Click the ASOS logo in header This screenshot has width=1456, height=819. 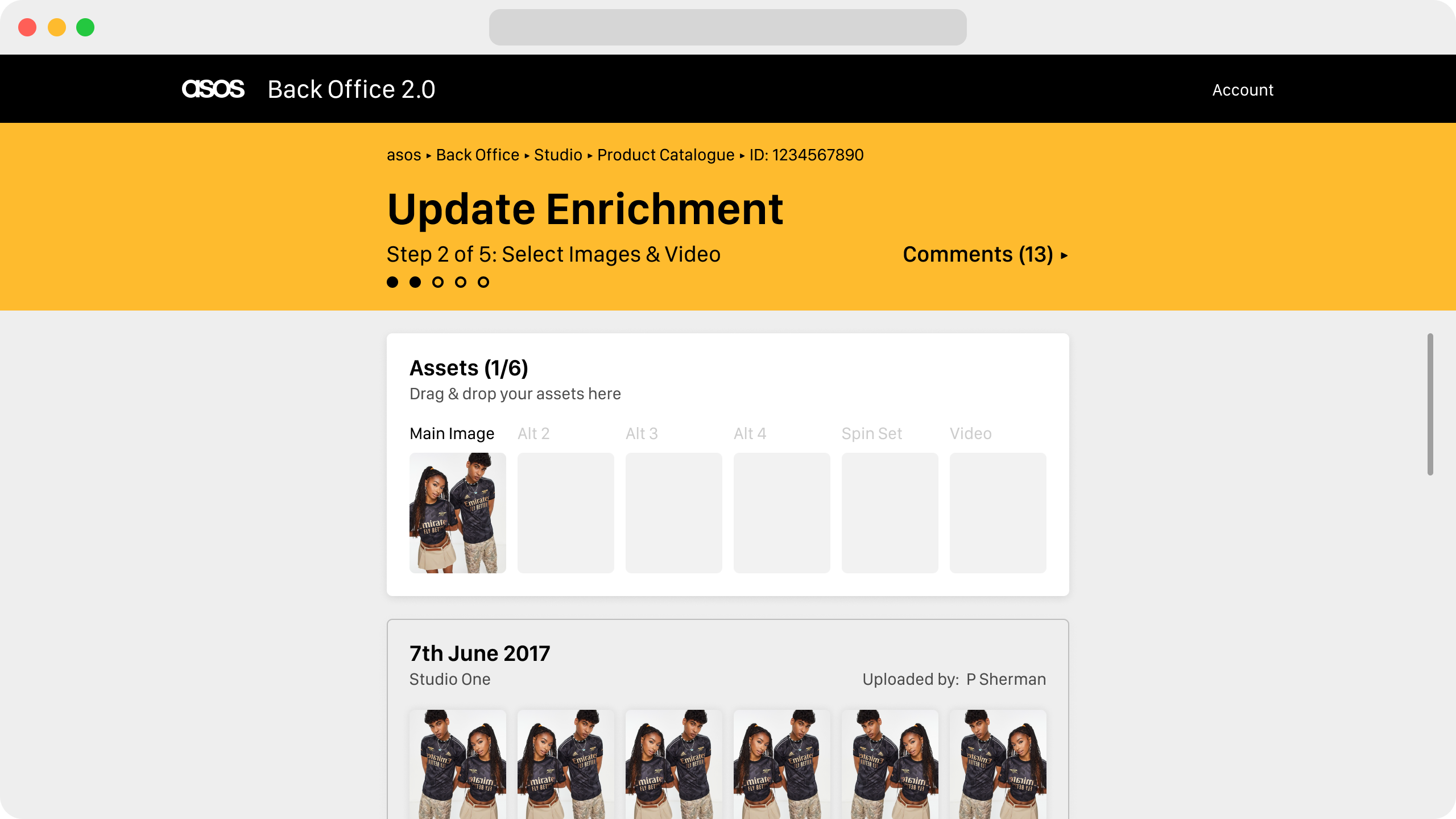point(213,89)
